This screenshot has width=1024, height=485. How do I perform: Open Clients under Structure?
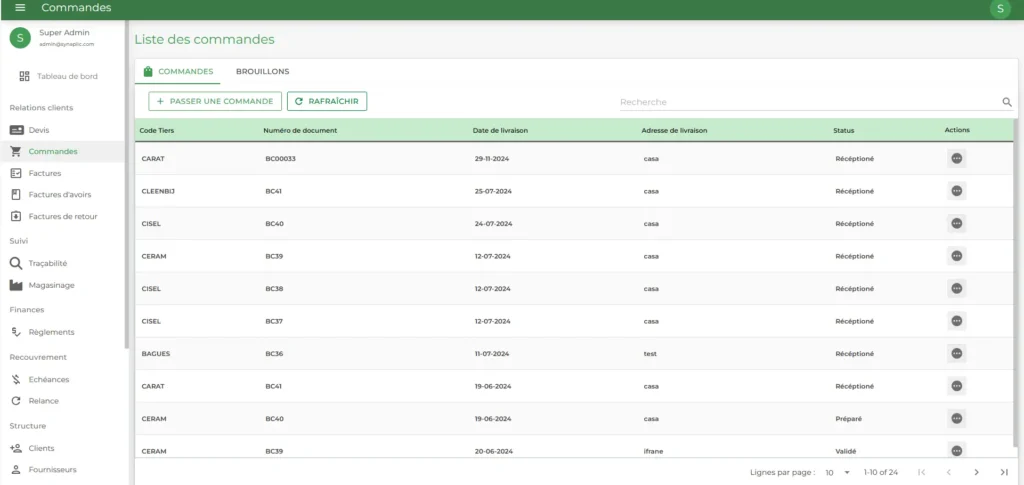pos(63,448)
